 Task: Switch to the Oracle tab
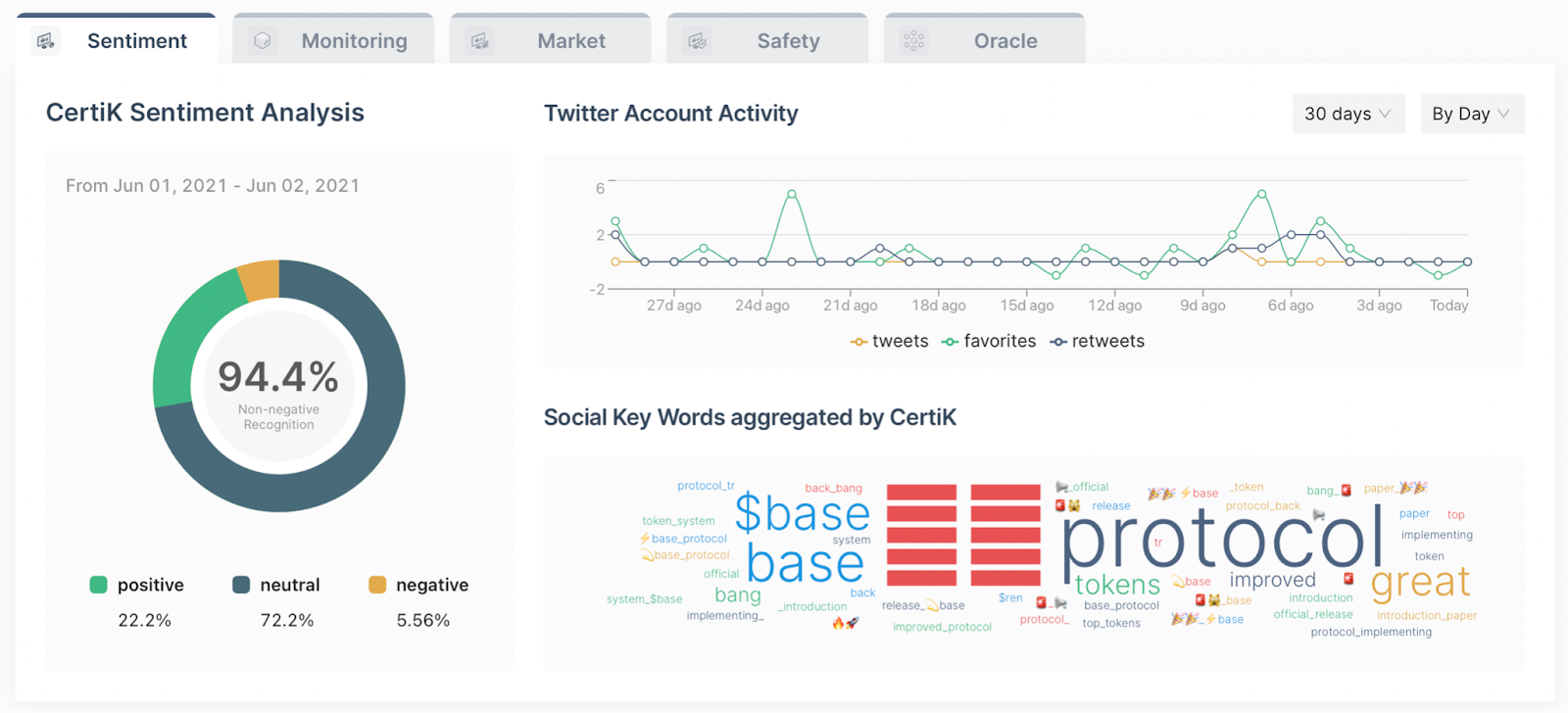(x=1005, y=41)
